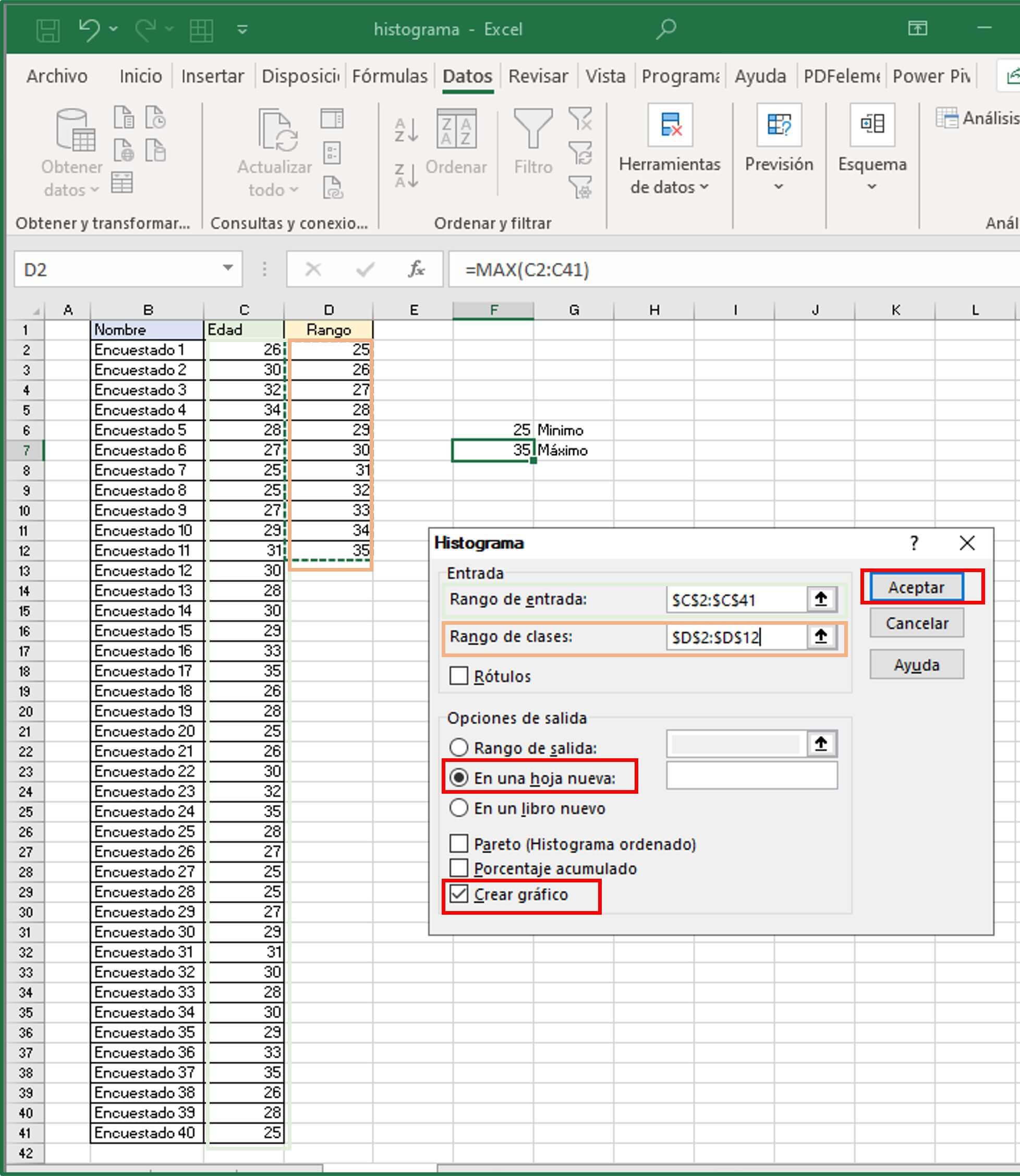The width and height of the screenshot is (1020, 1176).
Task: Click the Insert Function fx icon
Action: (x=416, y=269)
